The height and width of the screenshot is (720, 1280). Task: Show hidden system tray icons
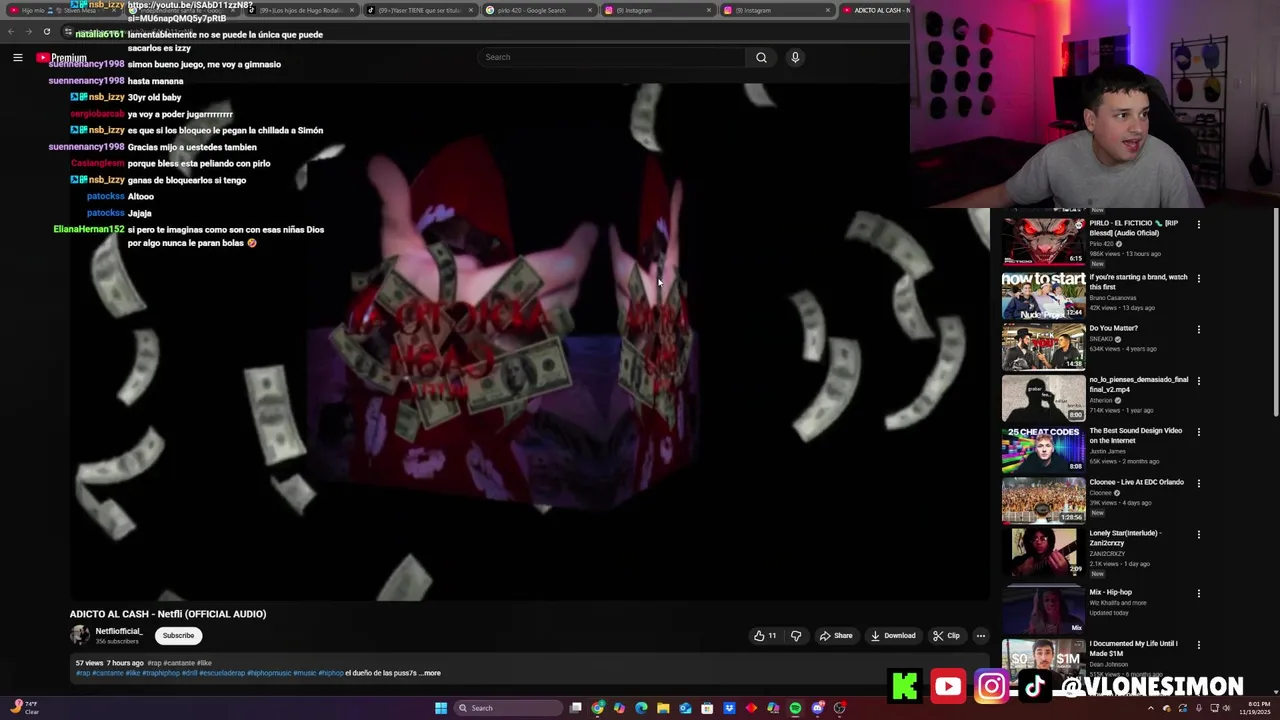click(1150, 708)
